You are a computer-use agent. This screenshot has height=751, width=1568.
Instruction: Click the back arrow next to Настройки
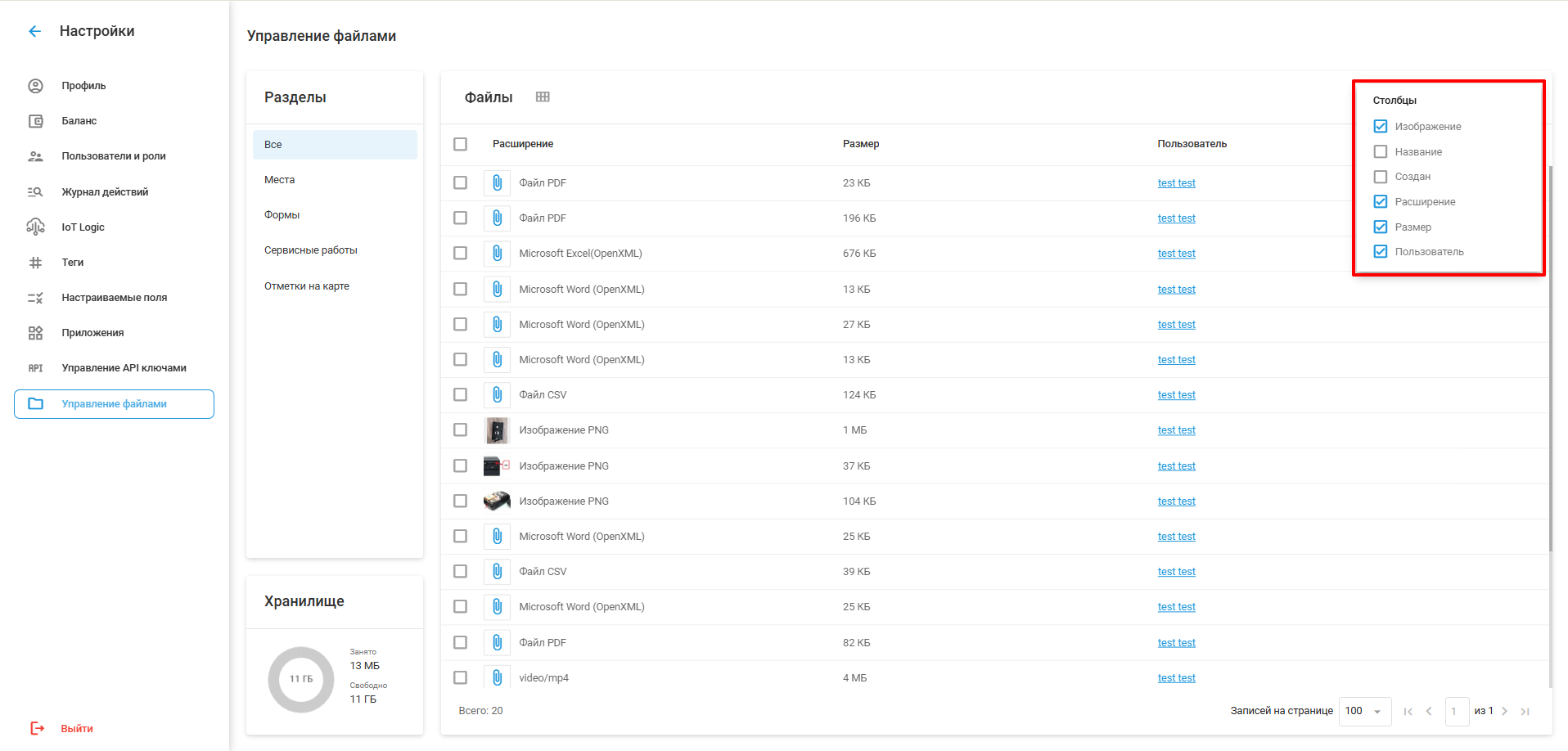(x=34, y=31)
